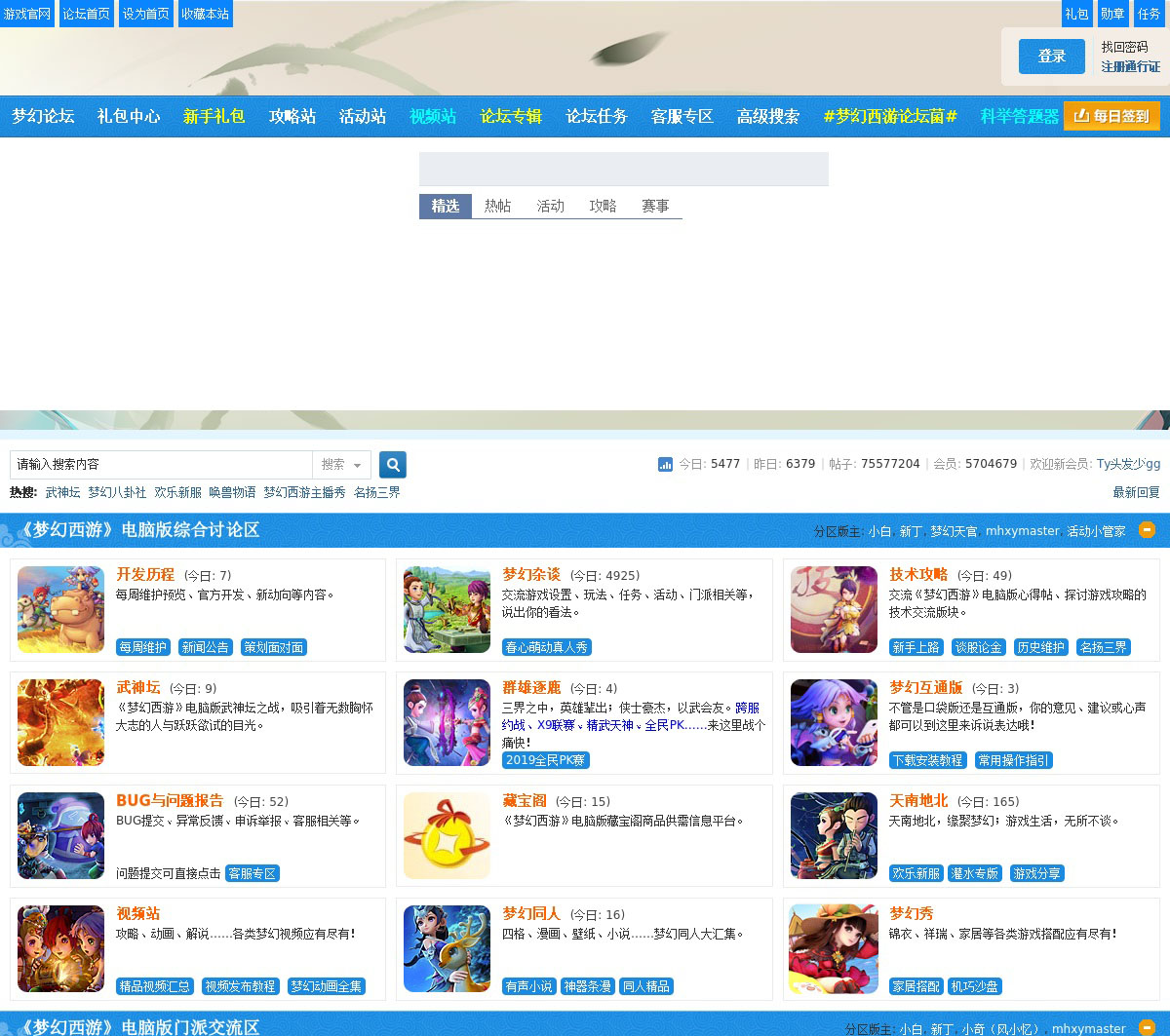Image resolution: width=1170 pixels, height=1036 pixels.
Task: Open the 高级搜索 nav menu item
Action: coord(768,116)
